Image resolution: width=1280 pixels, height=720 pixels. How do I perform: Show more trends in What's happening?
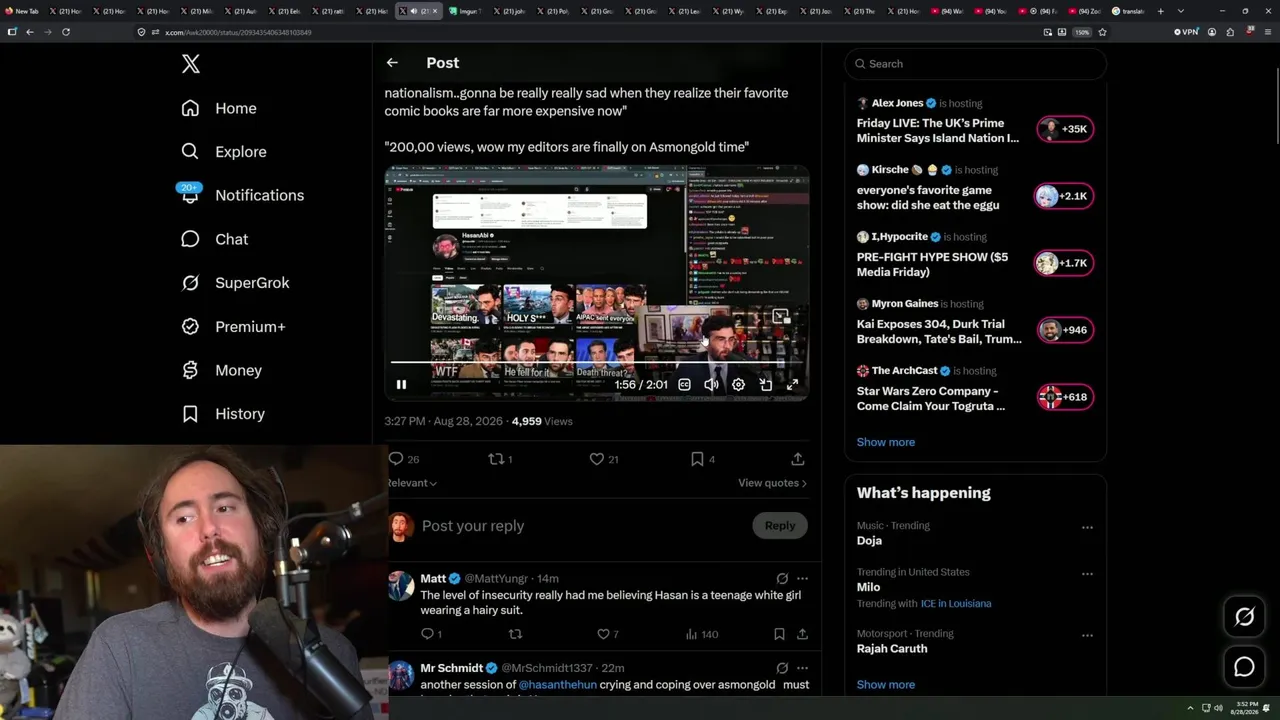click(886, 685)
